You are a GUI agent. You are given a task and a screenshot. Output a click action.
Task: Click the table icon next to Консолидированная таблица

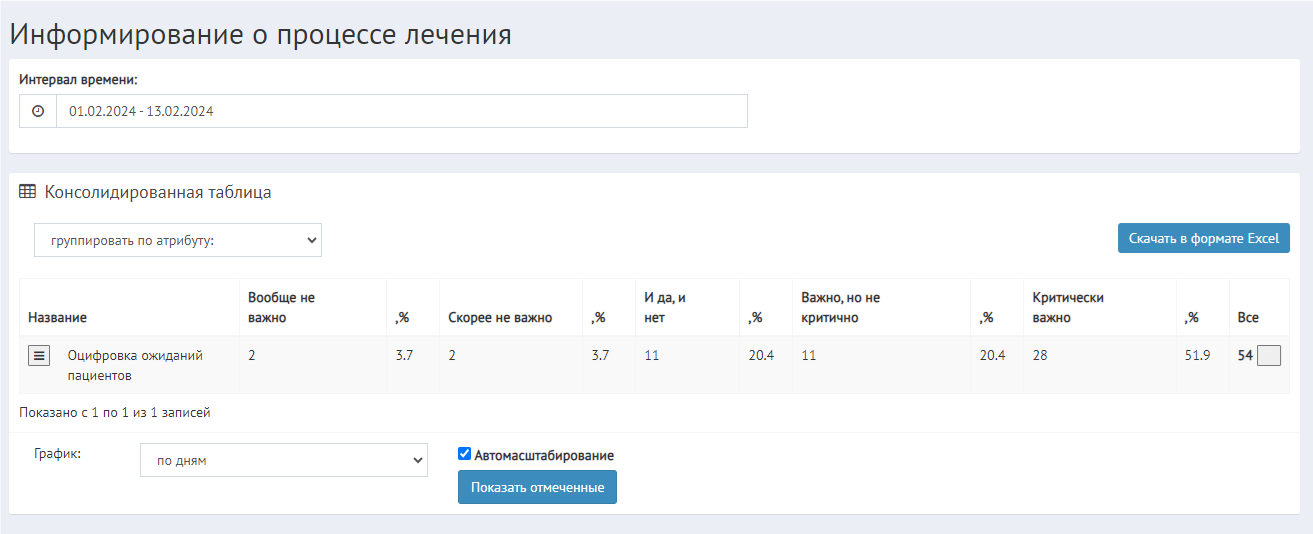click(x=28, y=192)
